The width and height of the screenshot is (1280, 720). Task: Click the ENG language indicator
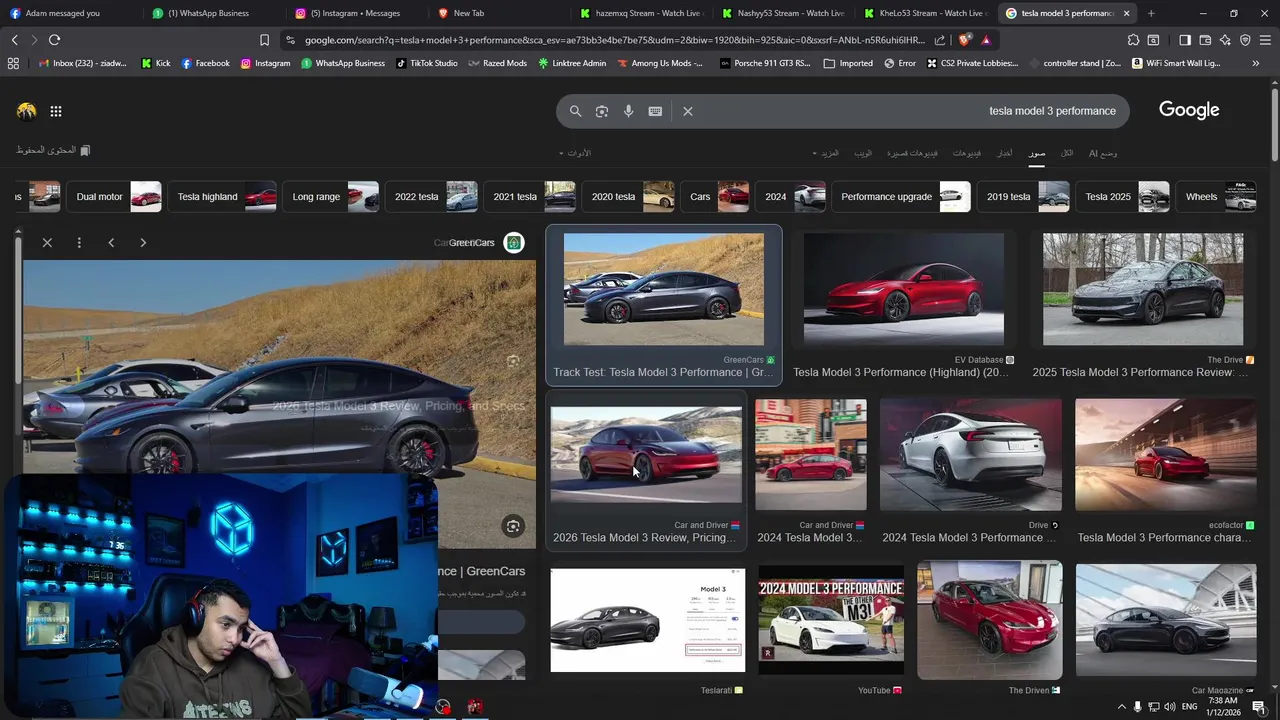coord(1190,707)
